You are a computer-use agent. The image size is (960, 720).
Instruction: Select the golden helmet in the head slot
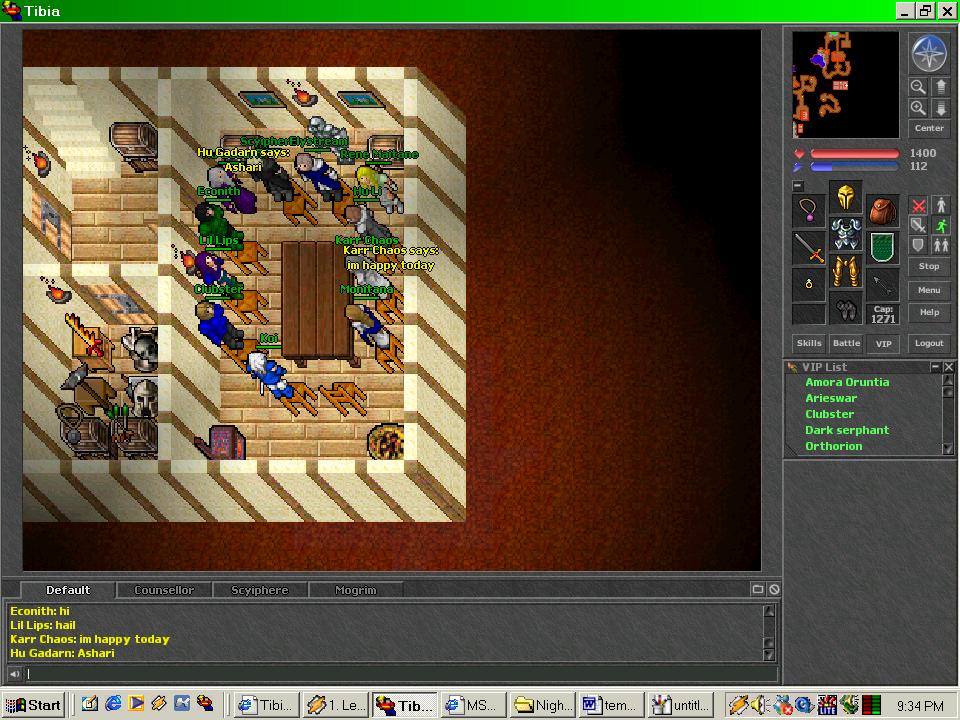click(846, 197)
